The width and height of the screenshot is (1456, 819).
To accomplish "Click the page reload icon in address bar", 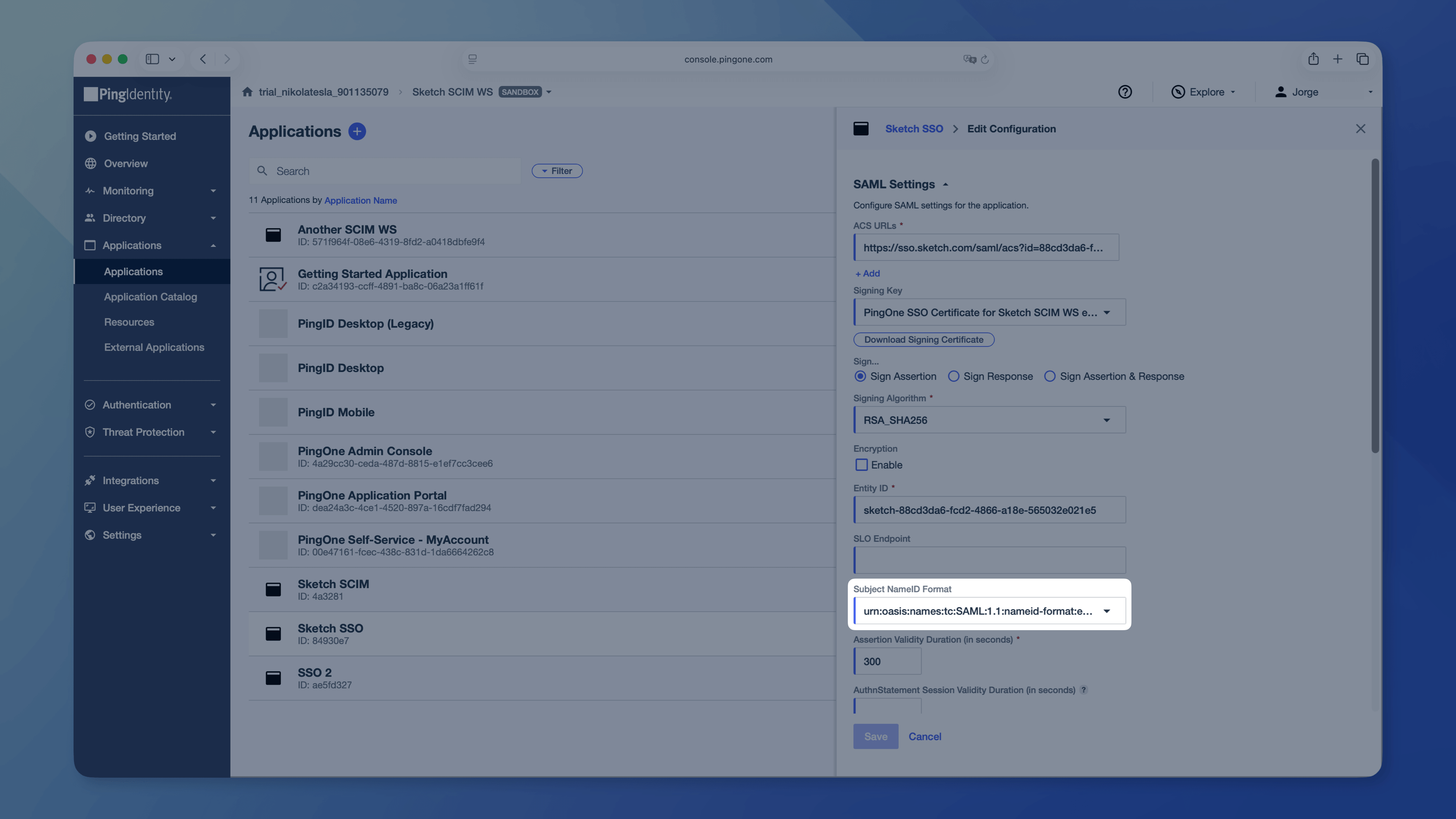I will tap(985, 60).
